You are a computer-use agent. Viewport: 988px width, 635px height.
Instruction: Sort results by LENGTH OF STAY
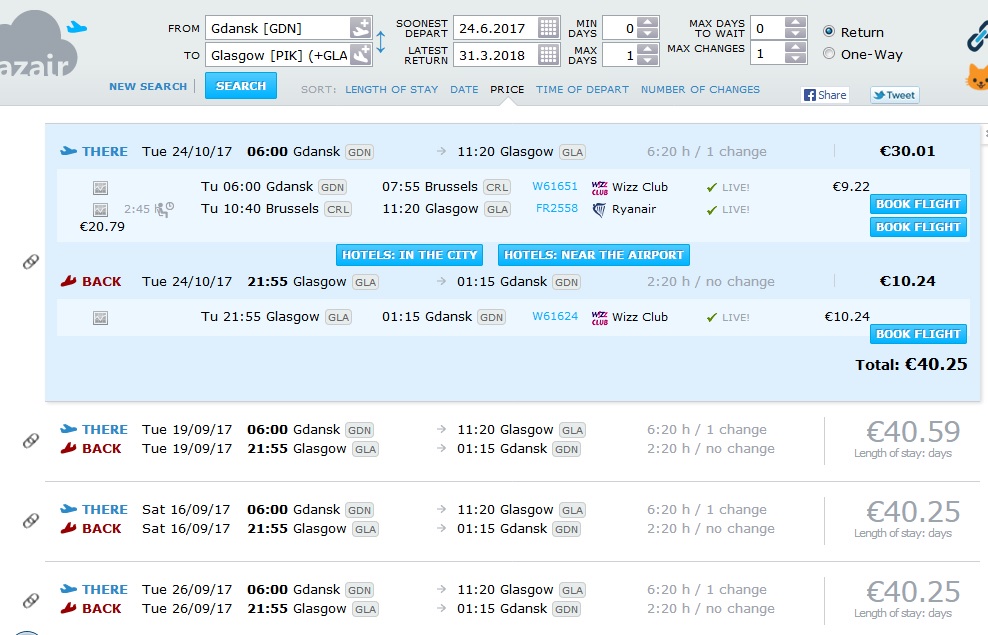(391, 89)
